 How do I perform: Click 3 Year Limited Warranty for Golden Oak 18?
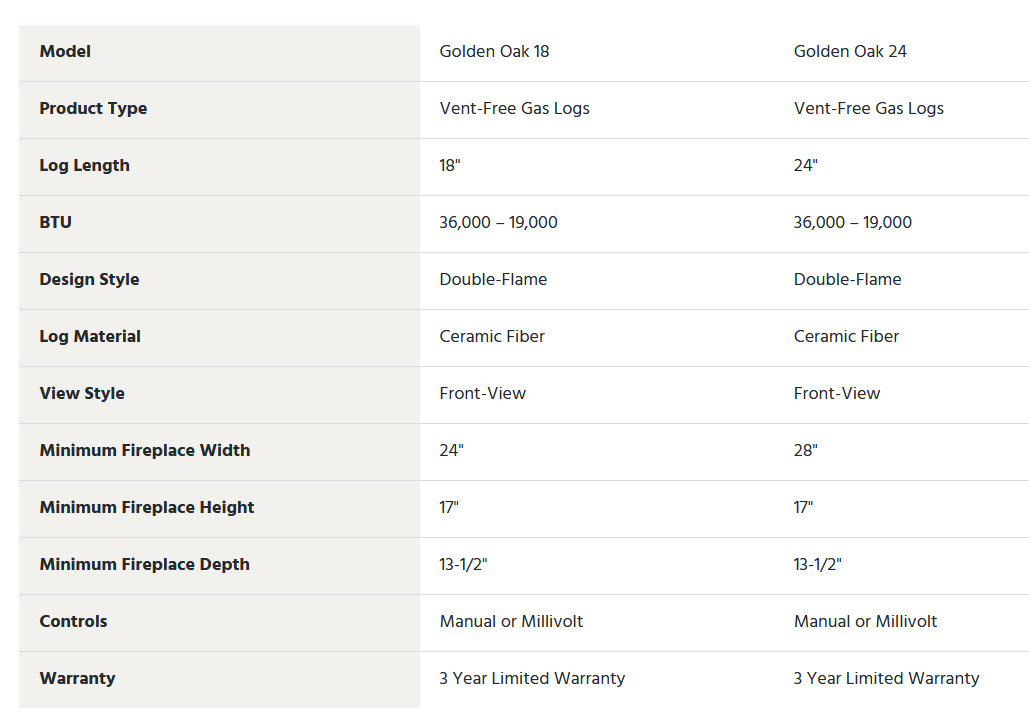[x=532, y=678]
